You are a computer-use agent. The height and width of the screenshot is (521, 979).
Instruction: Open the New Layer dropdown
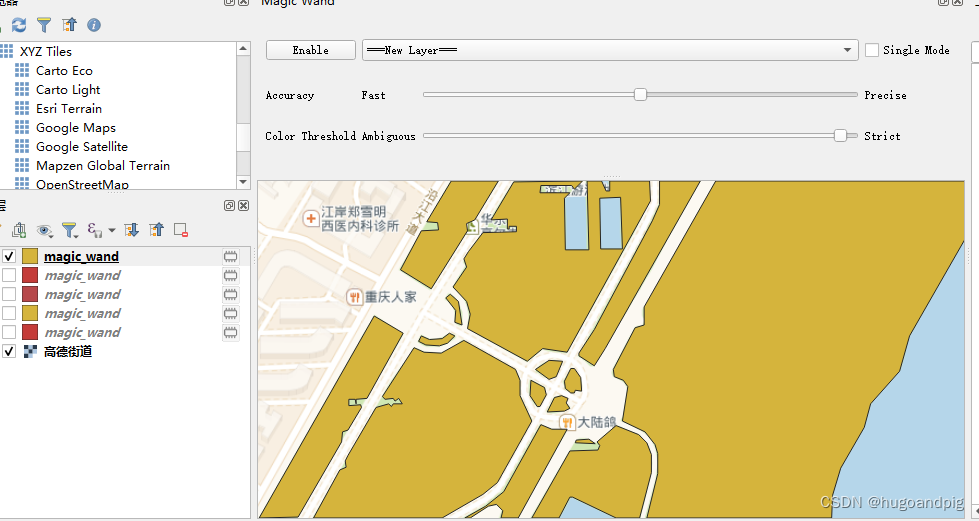[x=610, y=50]
